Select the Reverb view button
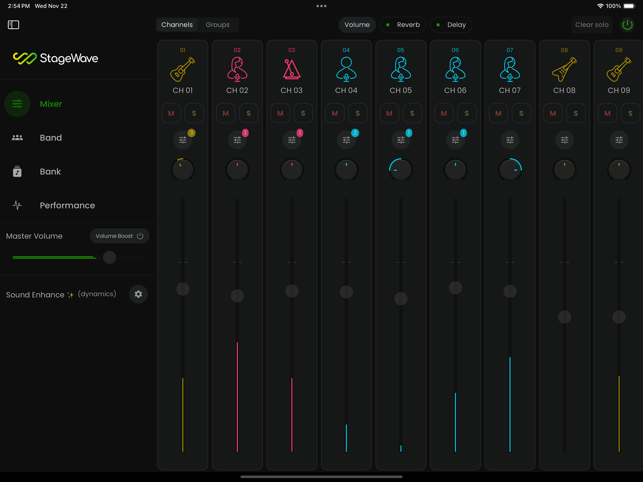This screenshot has height=482, width=643. click(404, 25)
